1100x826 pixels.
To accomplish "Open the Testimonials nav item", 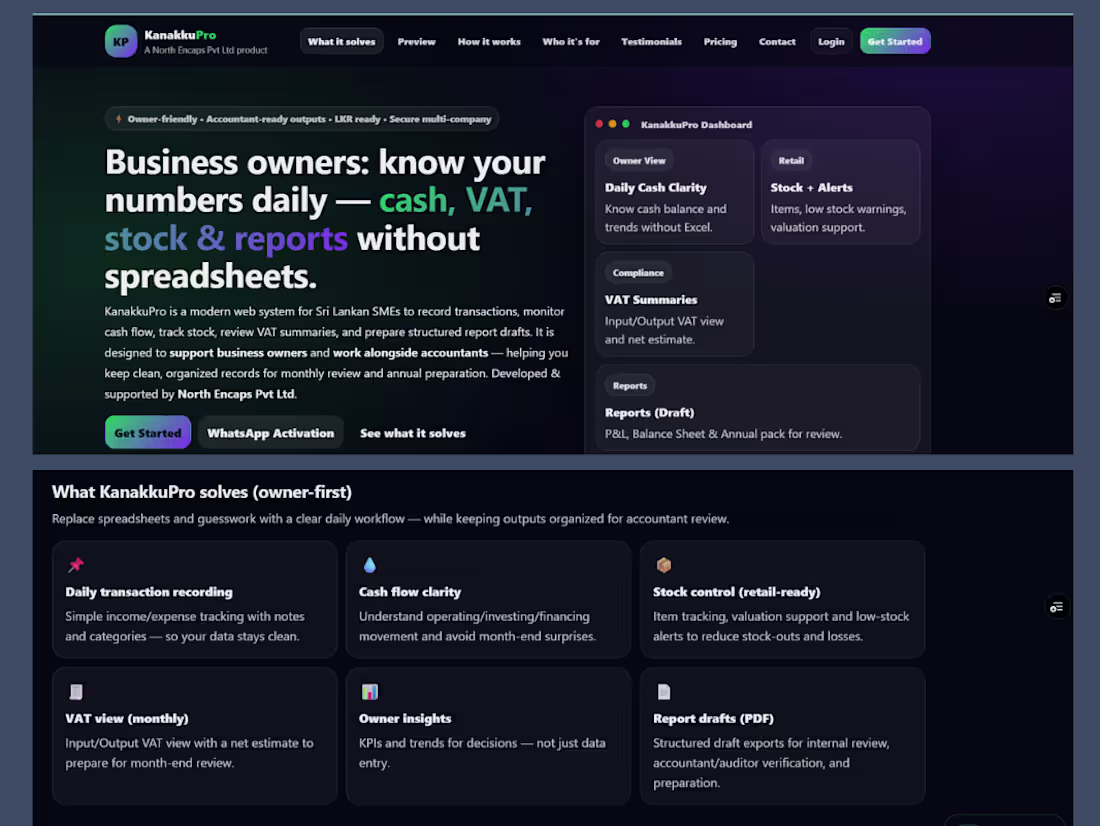I will (x=651, y=41).
